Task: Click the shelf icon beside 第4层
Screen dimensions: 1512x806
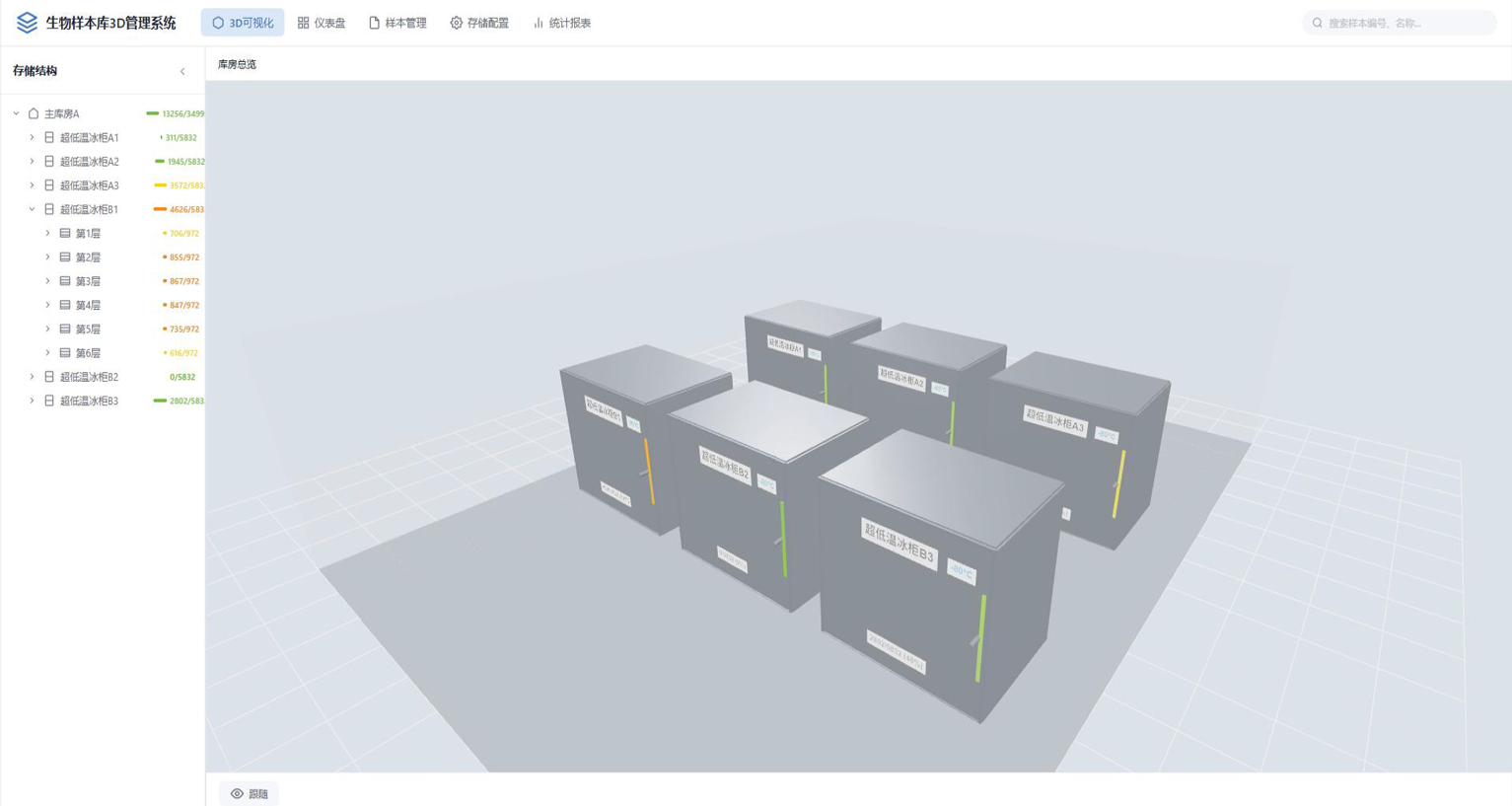Action: [65, 305]
